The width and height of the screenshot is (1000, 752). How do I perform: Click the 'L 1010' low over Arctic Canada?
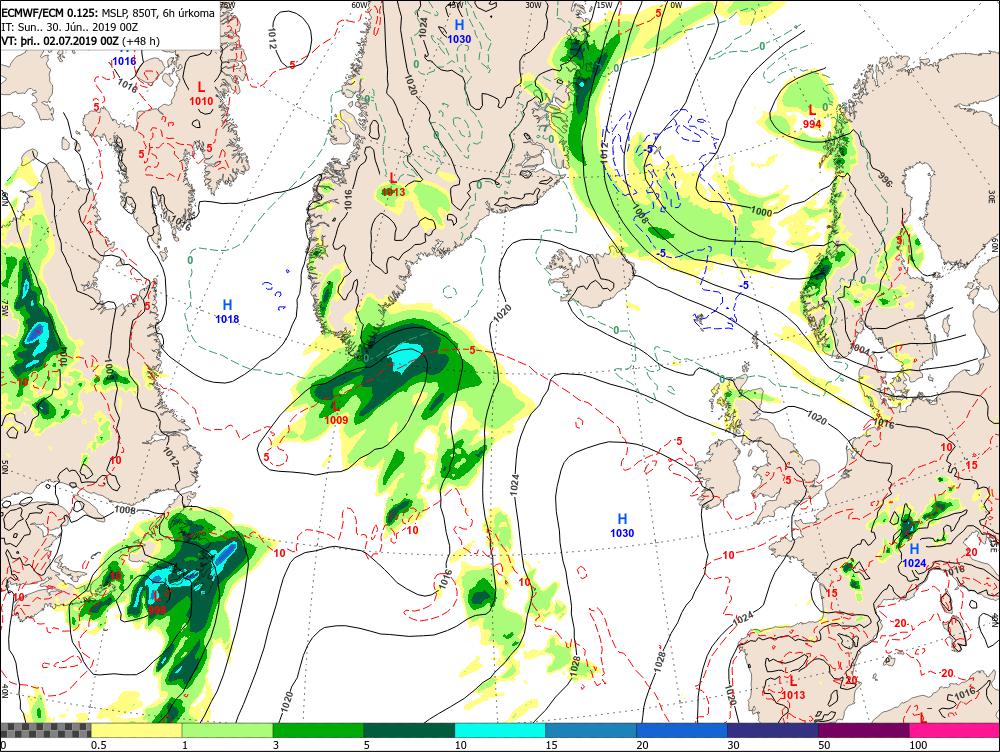[202, 94]
